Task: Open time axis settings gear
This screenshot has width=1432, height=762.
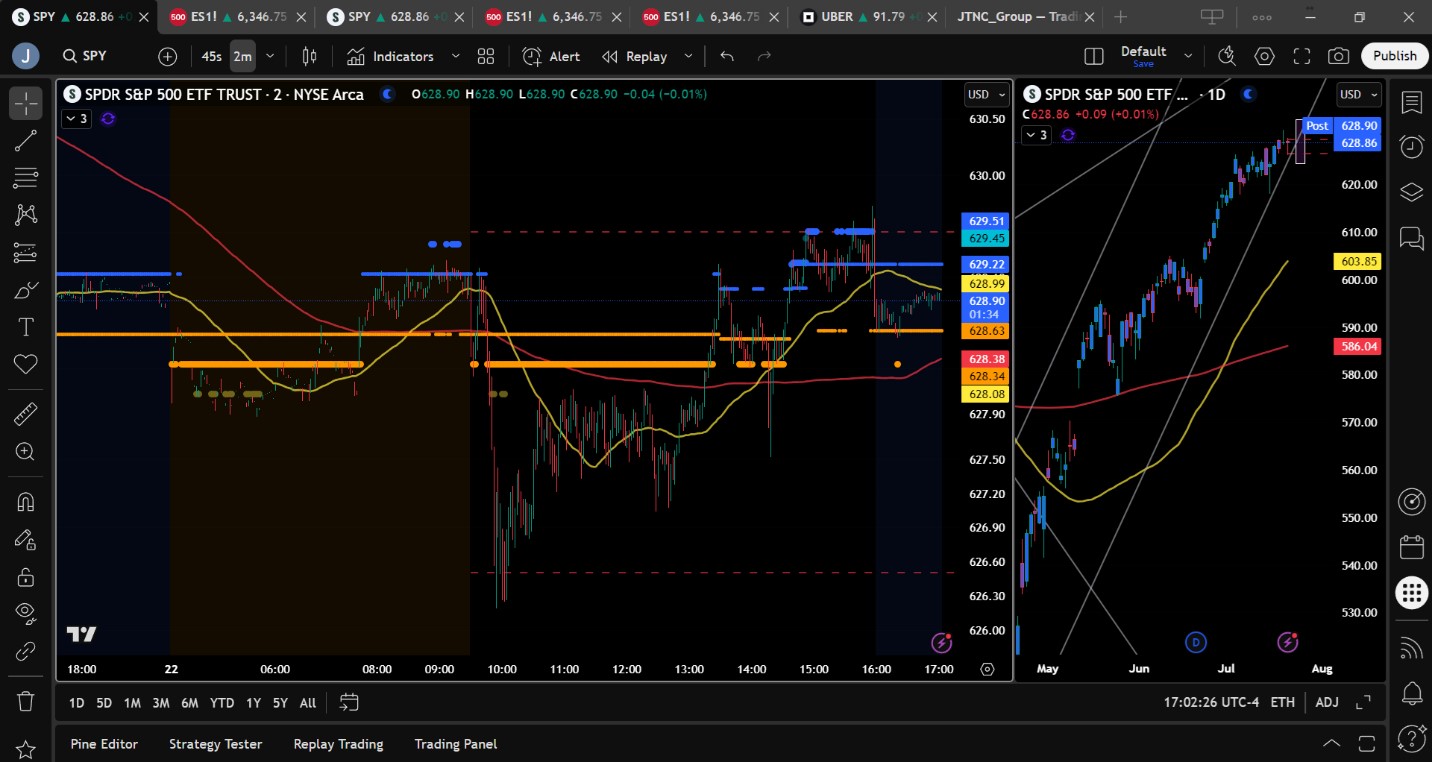Action: click(x=988, y=669)
